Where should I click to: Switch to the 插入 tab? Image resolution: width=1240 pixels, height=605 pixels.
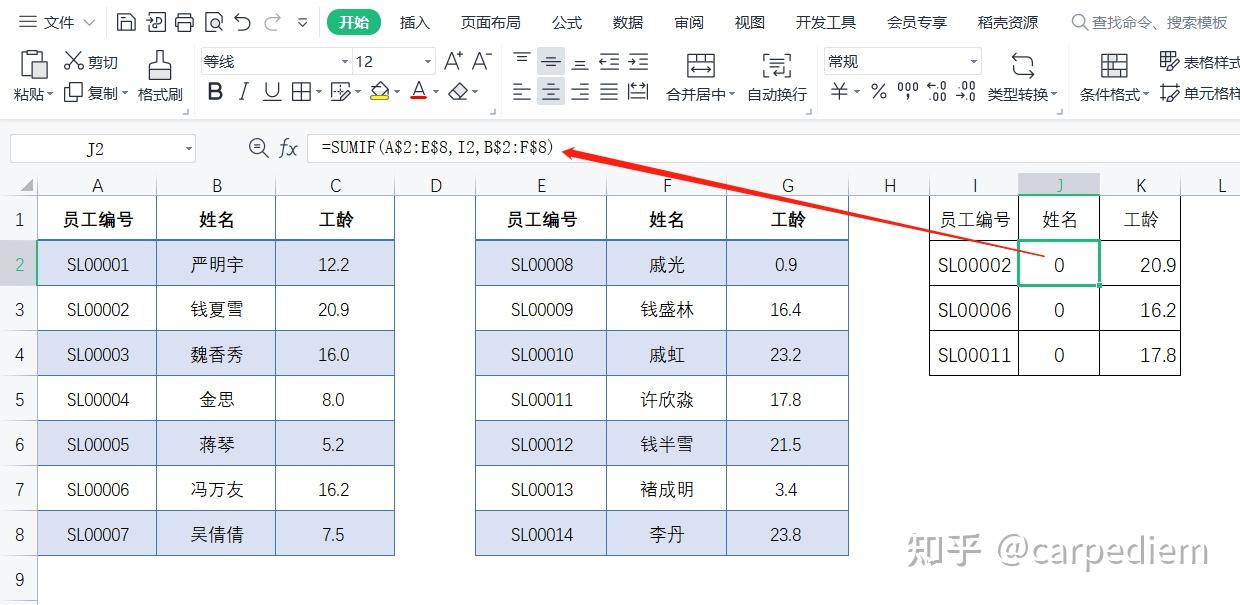414,22
